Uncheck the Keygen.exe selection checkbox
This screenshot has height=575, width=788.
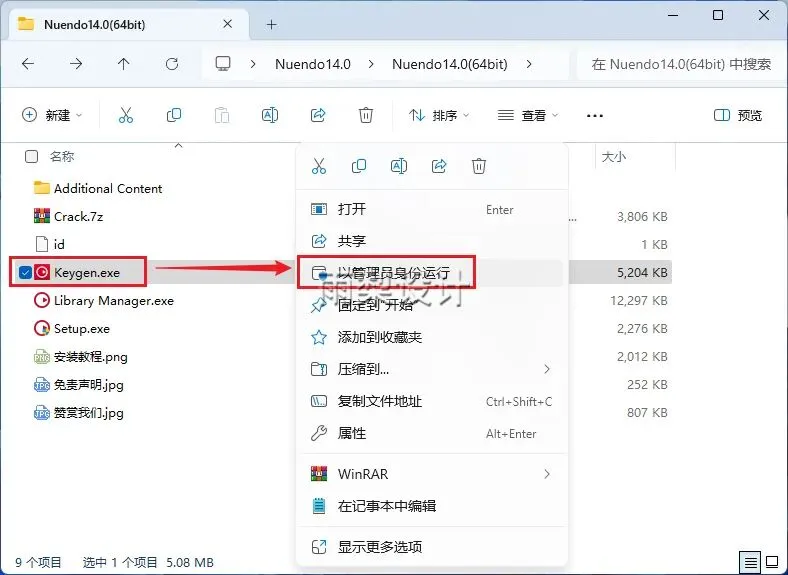25,272
